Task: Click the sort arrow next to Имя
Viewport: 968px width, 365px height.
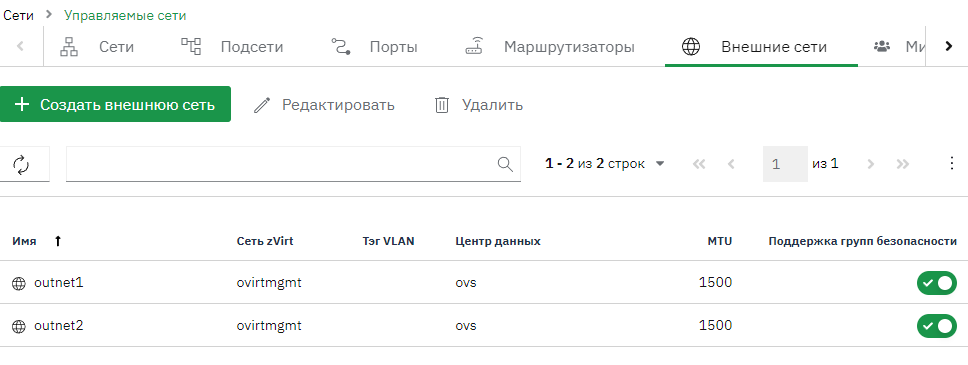Action: [58, 241]
